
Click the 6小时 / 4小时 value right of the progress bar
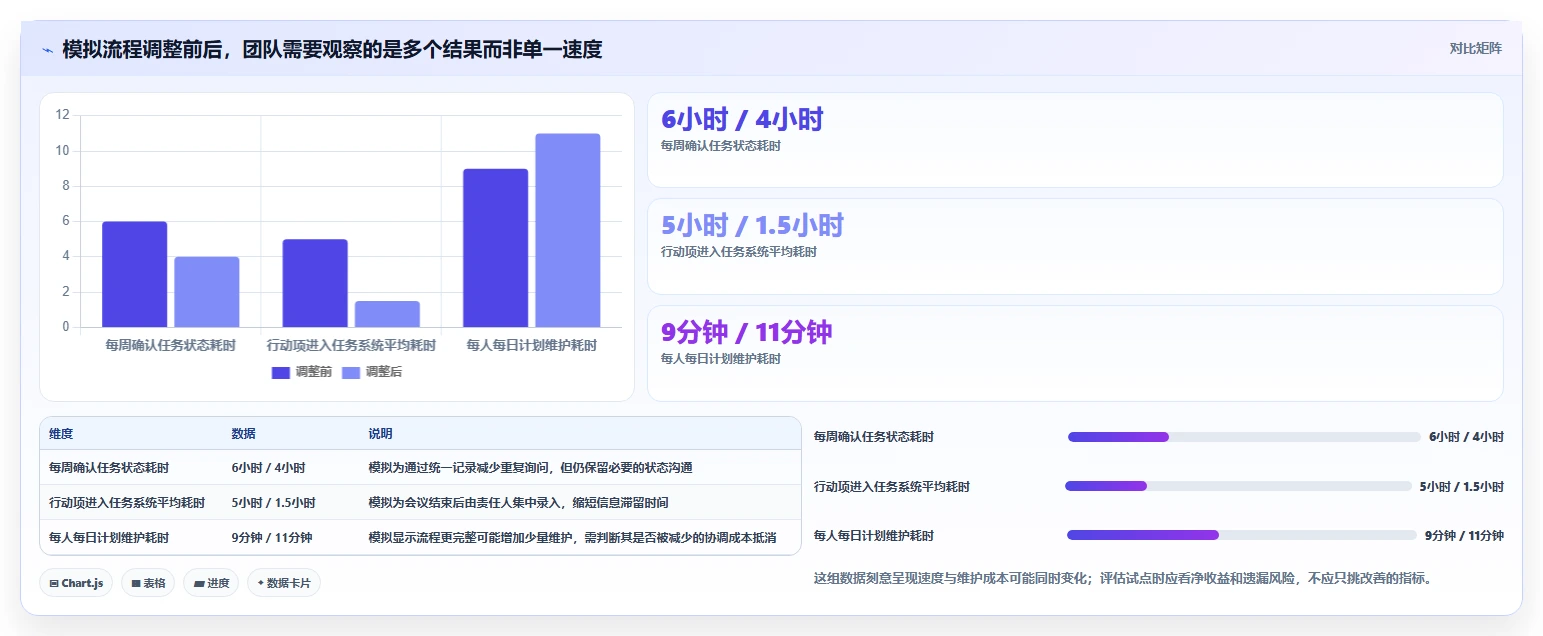point(1466,437)
